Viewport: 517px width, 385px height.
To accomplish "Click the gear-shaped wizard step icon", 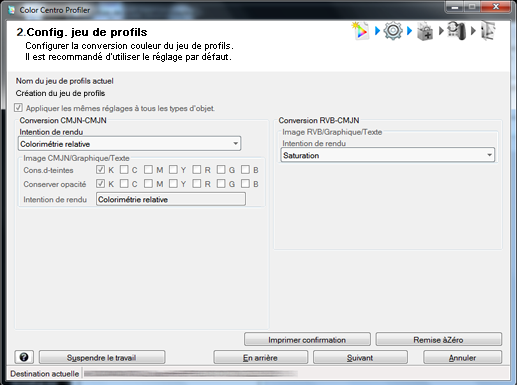I will 393,31.
